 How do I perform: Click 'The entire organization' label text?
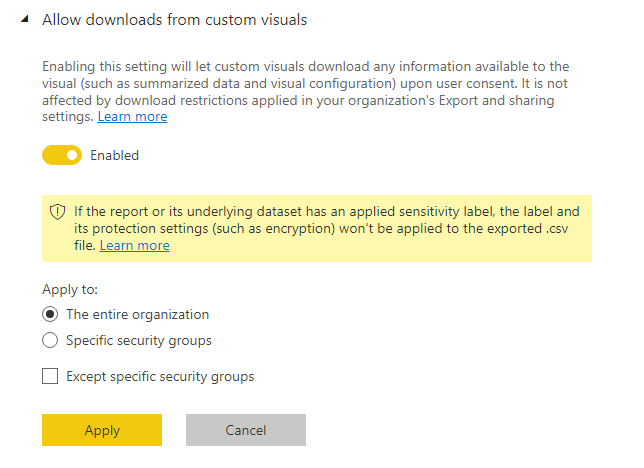pos(138,314)
